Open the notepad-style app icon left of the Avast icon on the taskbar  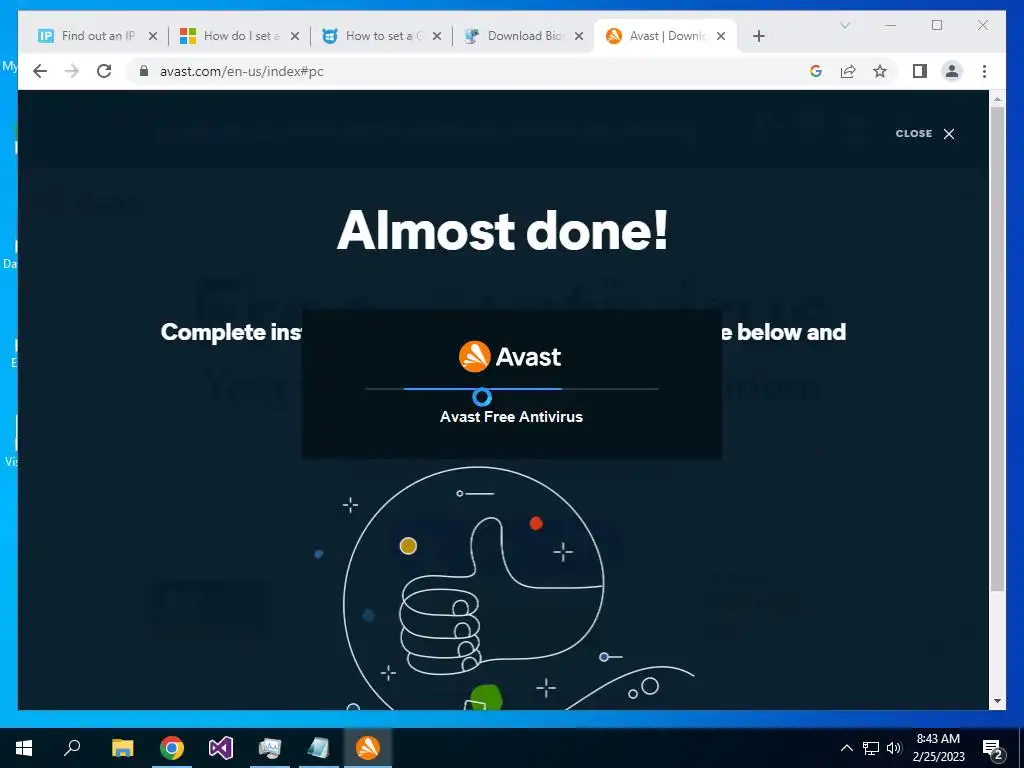(319, 748)
